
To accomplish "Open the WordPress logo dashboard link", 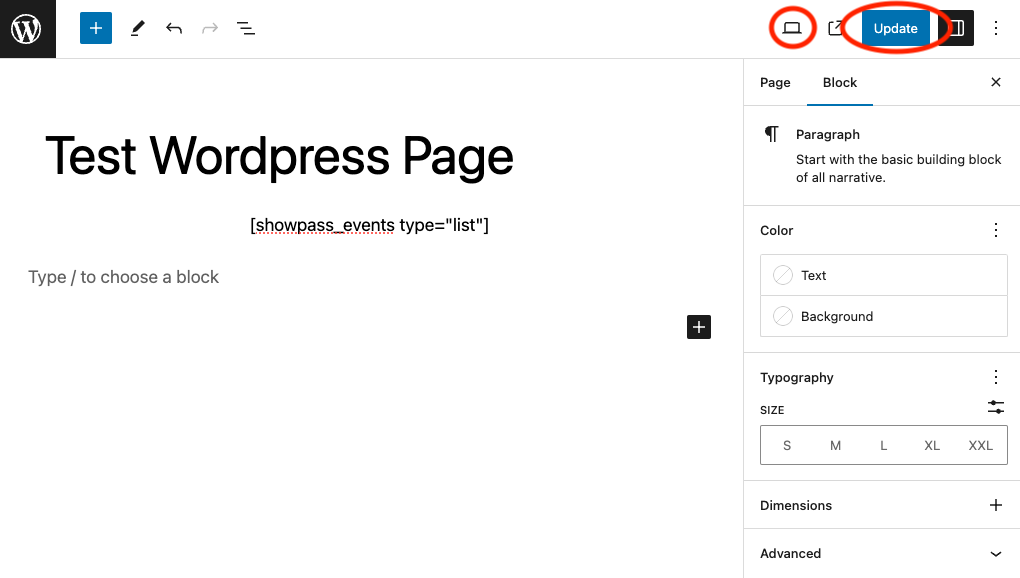I will point(27,29).
